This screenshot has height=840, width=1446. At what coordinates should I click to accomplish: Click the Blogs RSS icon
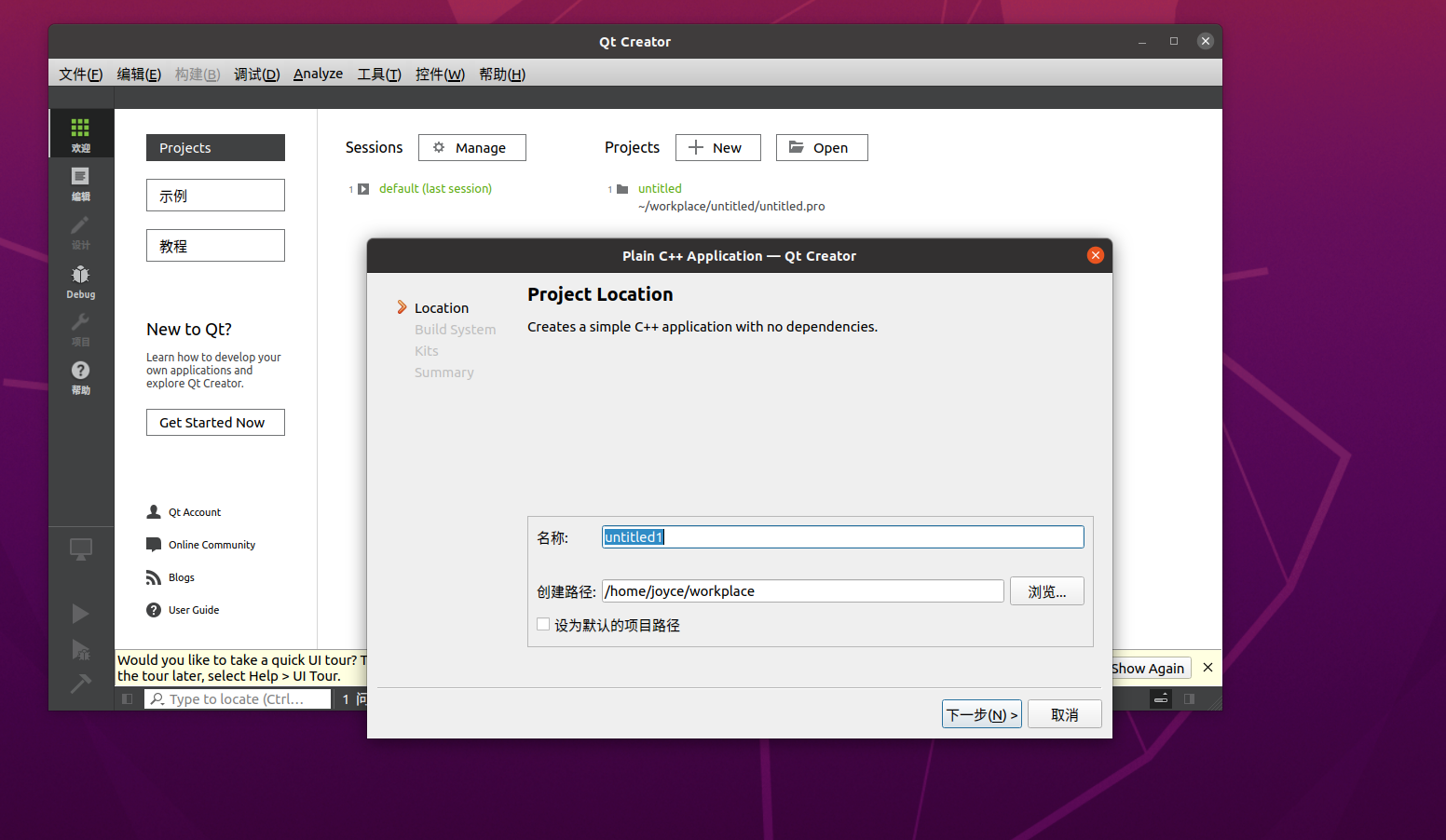[154, 577]
